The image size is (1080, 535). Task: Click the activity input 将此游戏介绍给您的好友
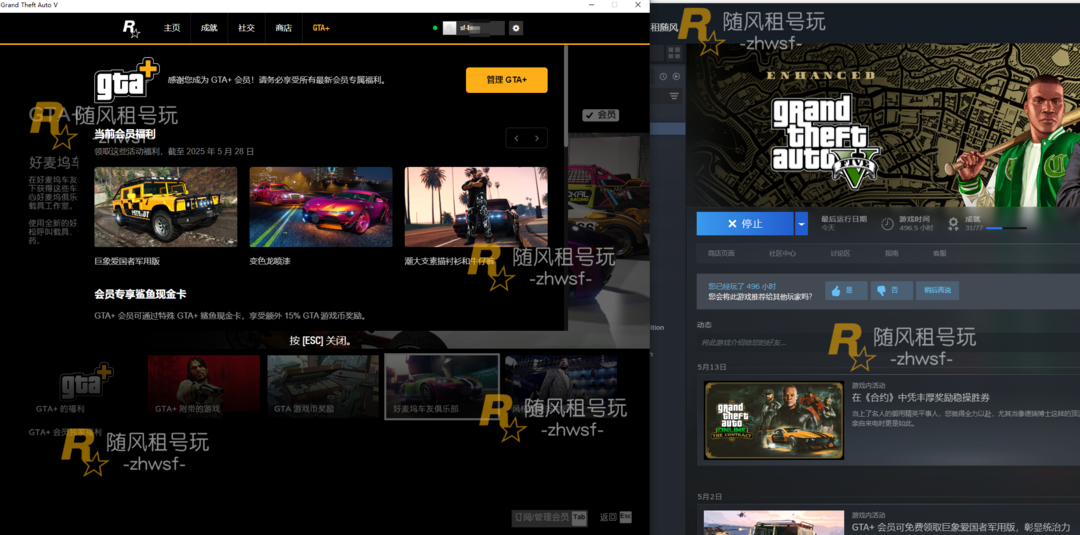click(x=889, y=342)
